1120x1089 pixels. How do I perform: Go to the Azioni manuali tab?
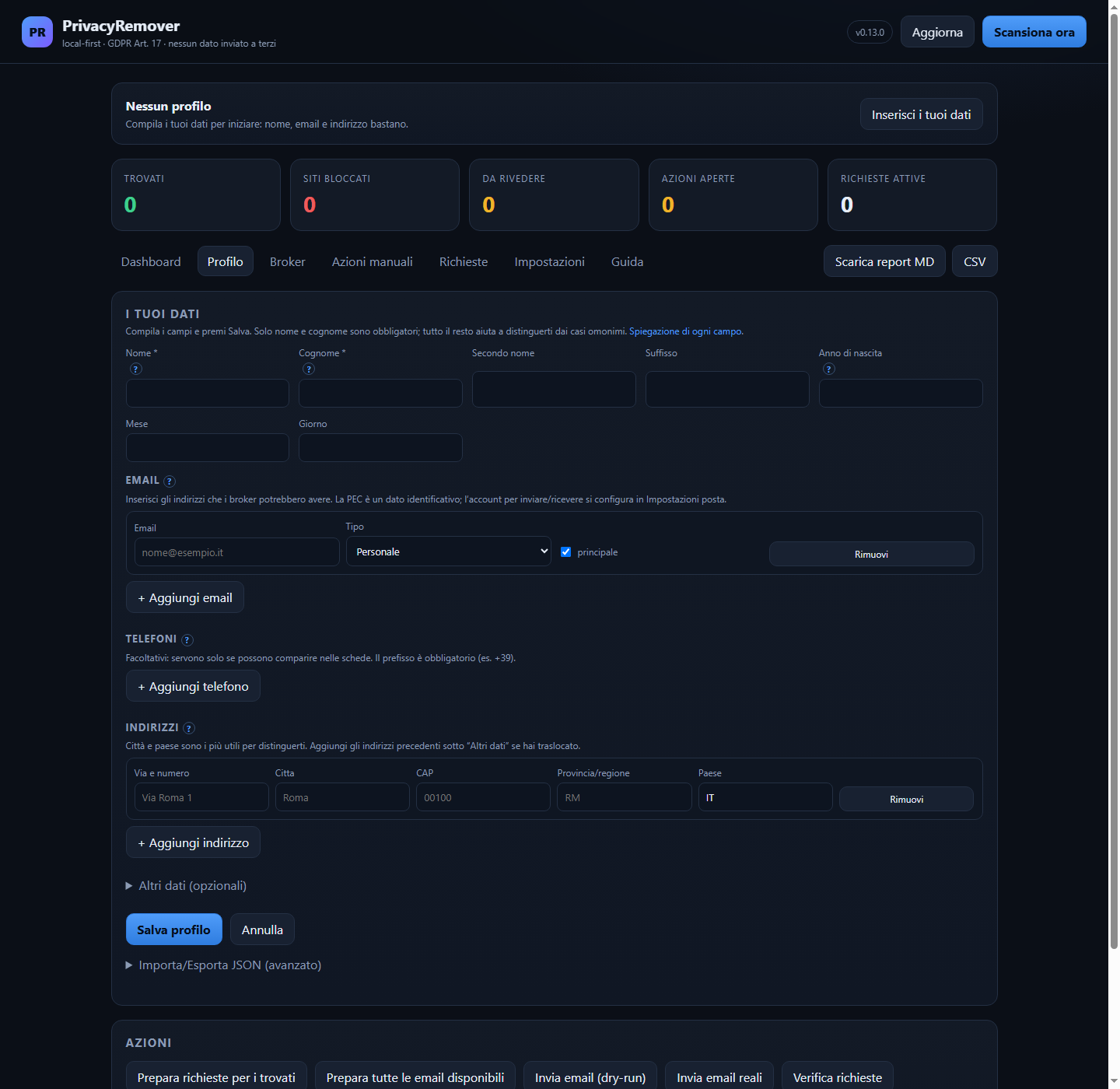(x=373, y=261)
